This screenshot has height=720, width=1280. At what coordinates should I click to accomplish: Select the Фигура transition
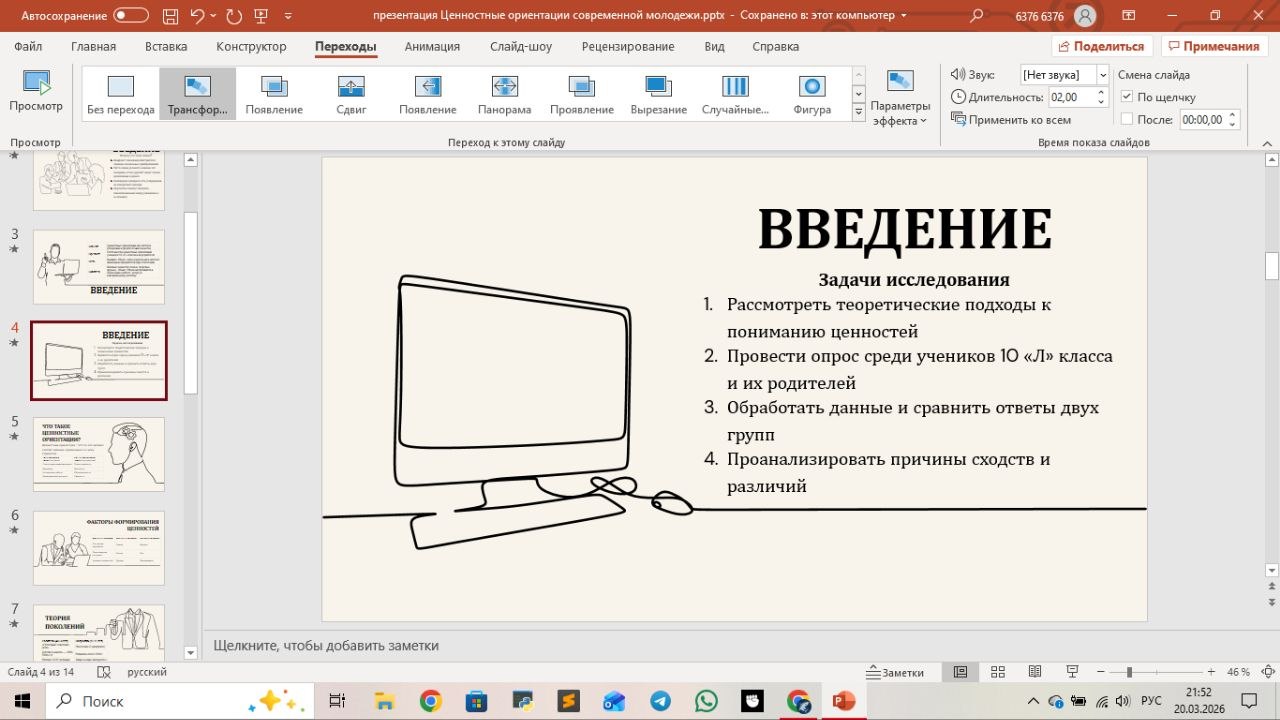[813, 94]
